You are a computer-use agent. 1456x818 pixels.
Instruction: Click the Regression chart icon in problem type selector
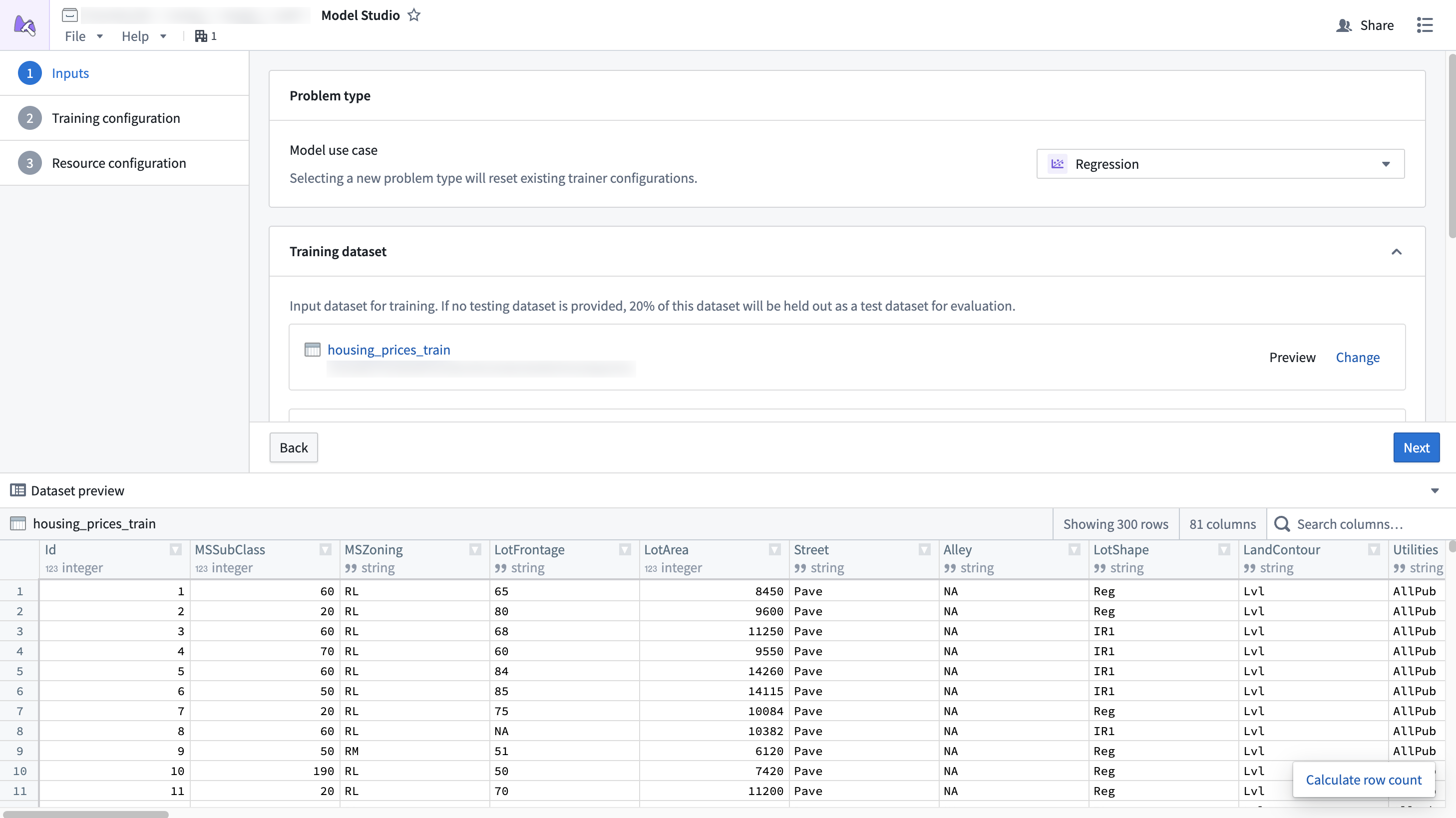coord(1058,163)
